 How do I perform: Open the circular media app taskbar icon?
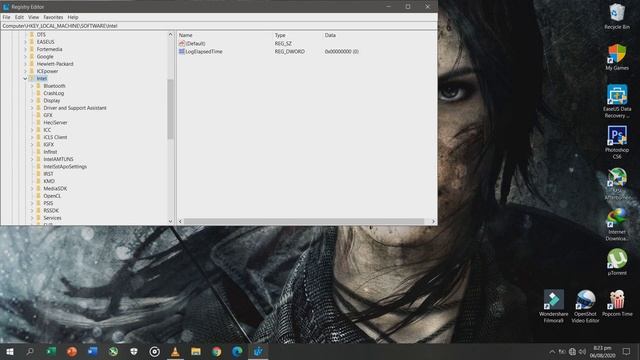point(155,351)
